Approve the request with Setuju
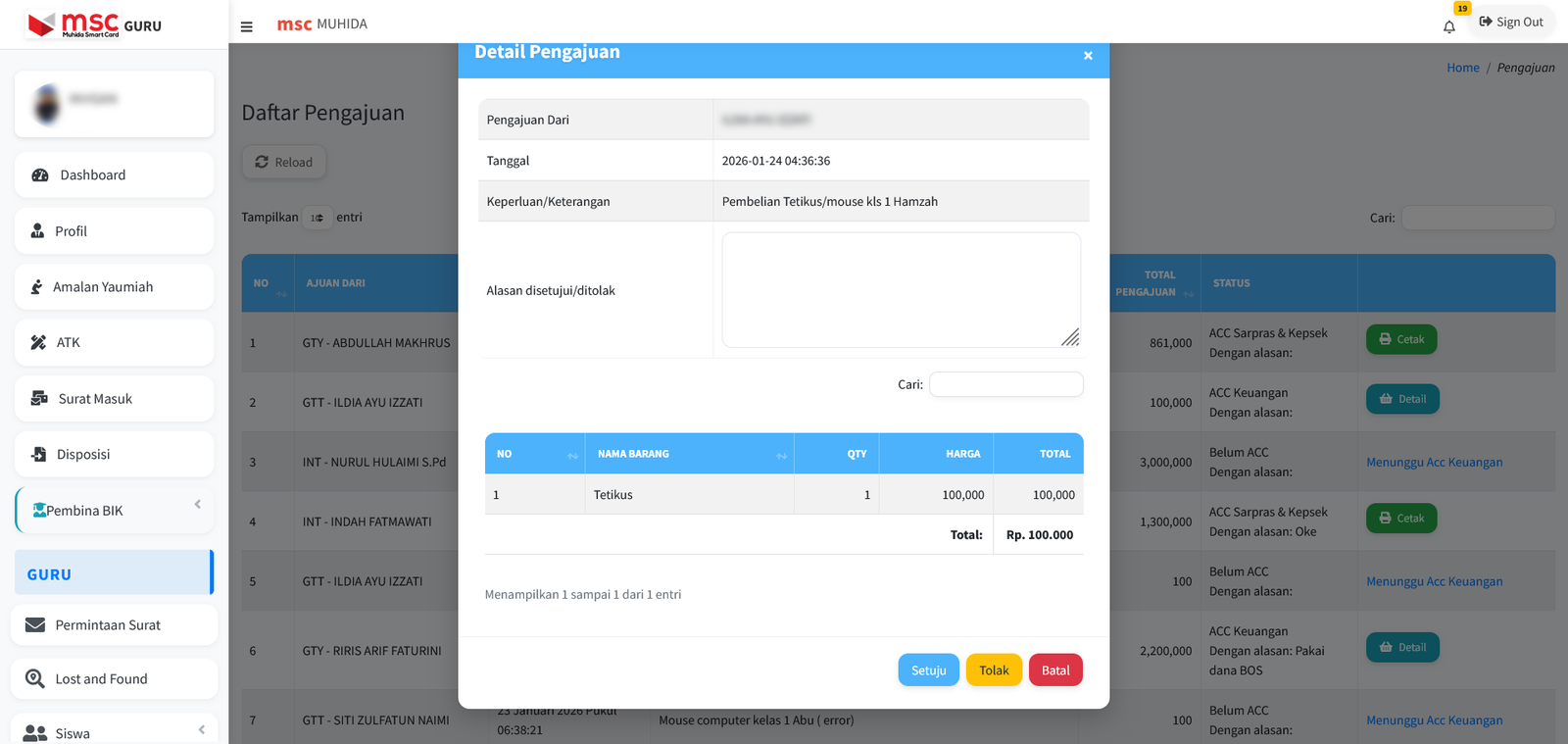The height and width of the screenshot is (744, 1568). (929, 670)
